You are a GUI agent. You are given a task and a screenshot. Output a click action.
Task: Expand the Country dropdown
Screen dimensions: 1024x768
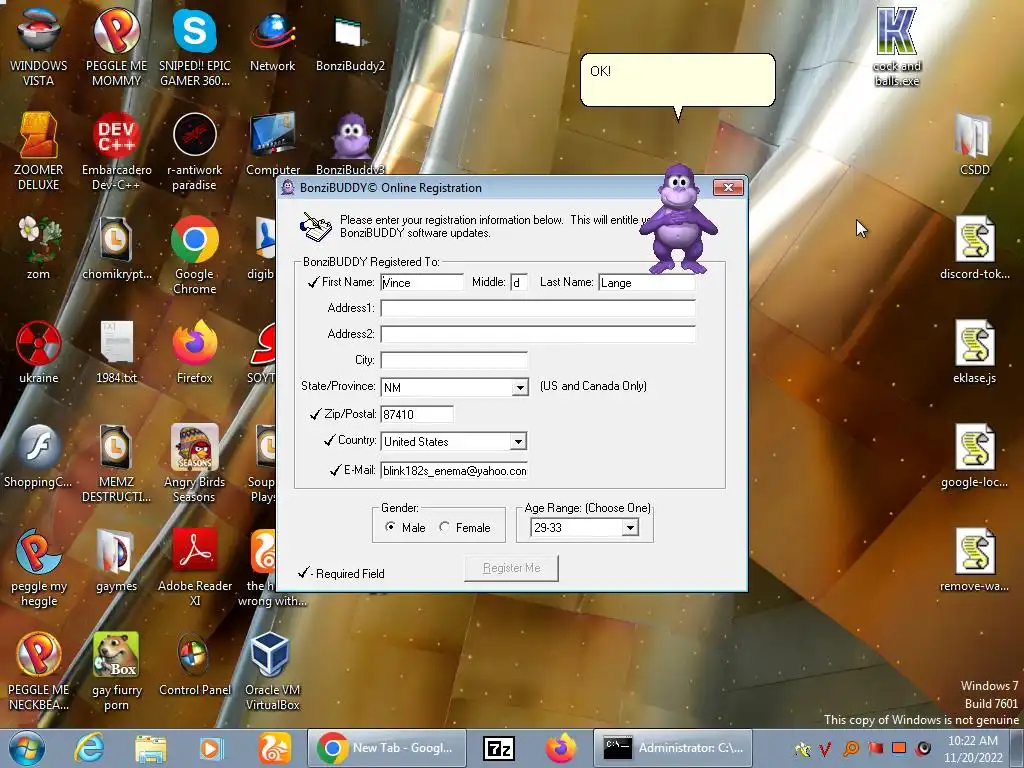pyautogui.click(x=518, y=441)
